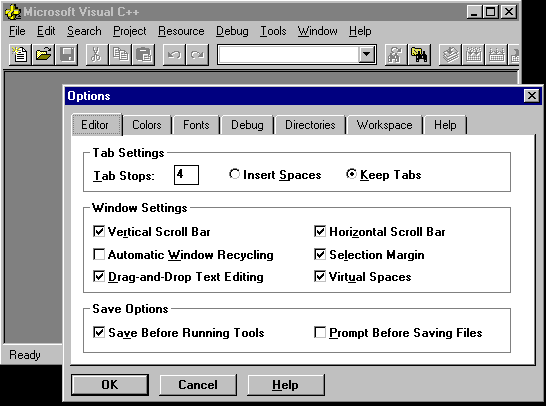Viewport: 546px width, 406px height.
Task: Select the Editor tab
Action: 97,124
